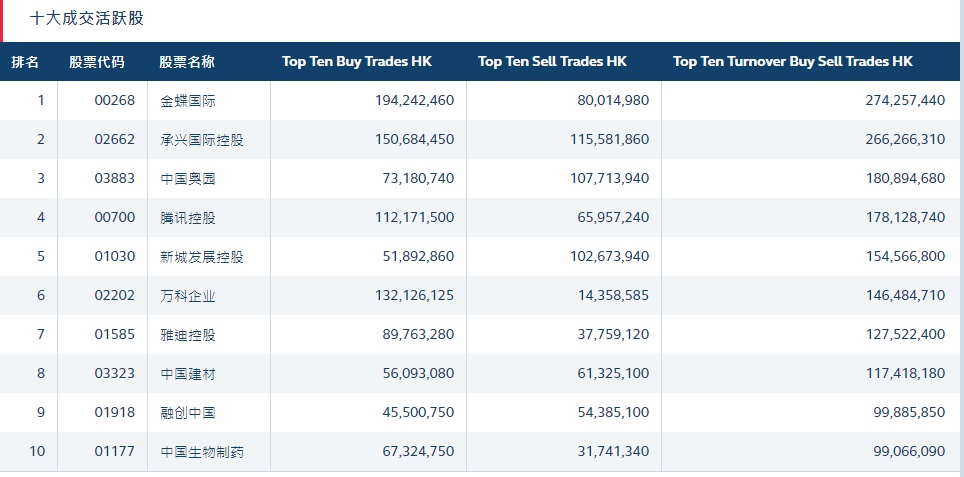
Task: Click turnover value 266,266,310
Action: coord(905,140)
